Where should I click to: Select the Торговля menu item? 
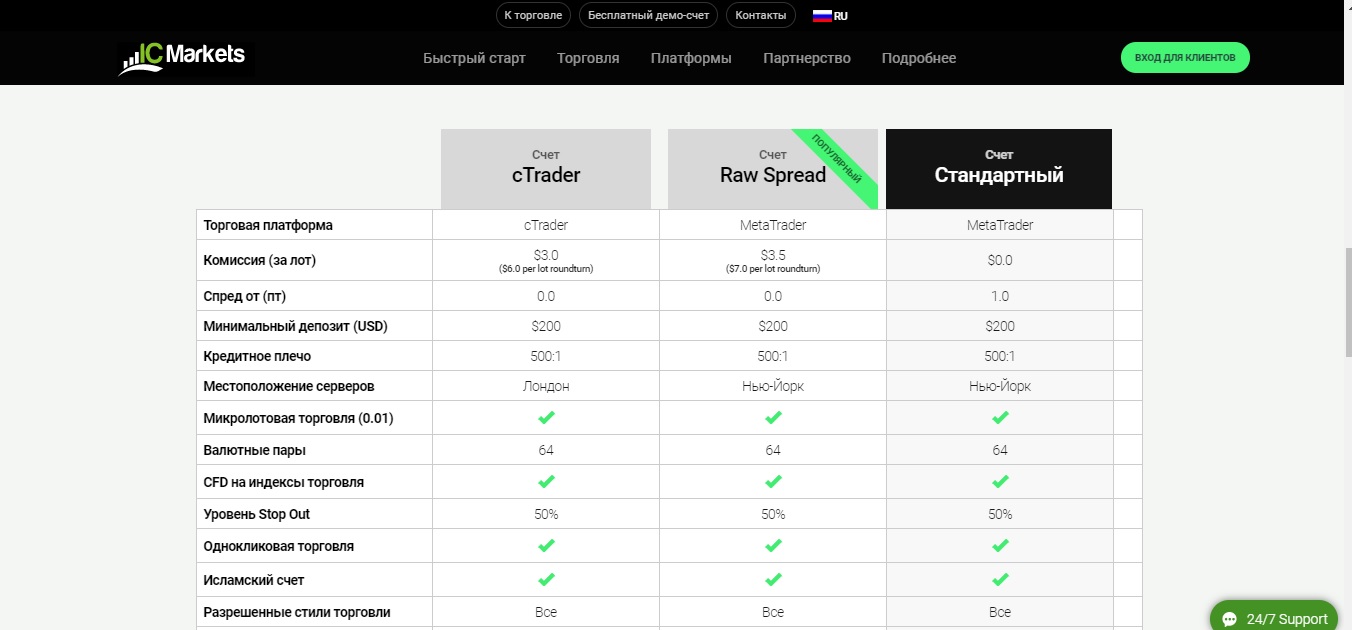(x=587, y=58)
